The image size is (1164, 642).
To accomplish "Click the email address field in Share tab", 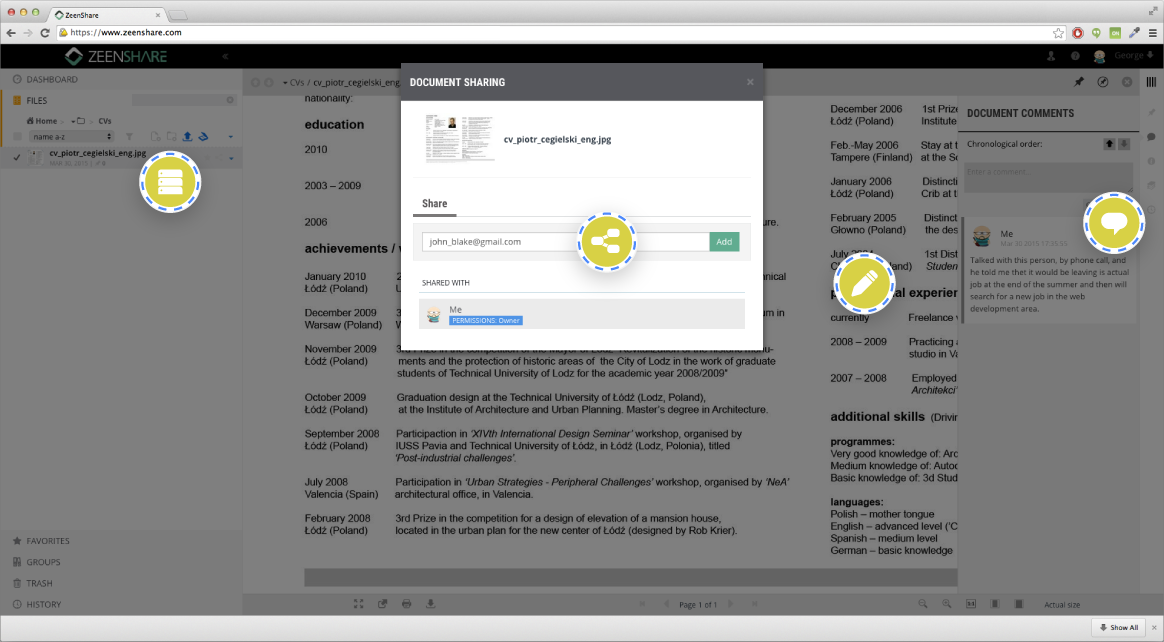I will [566, 242].
